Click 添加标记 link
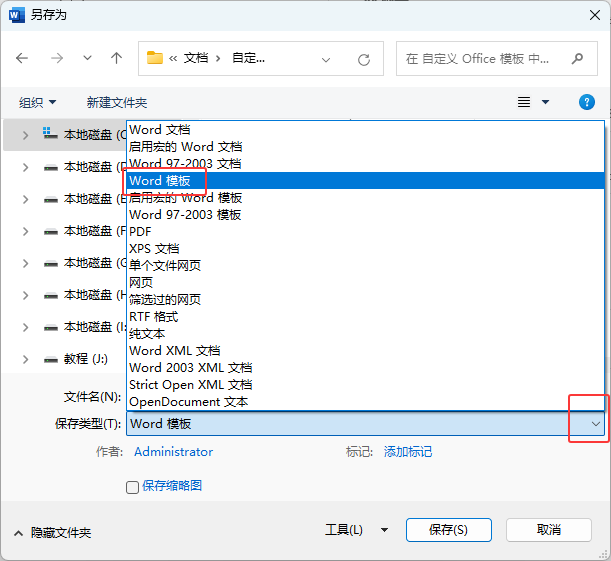Viewport: 611px width, 561px height. click(408, 452)
